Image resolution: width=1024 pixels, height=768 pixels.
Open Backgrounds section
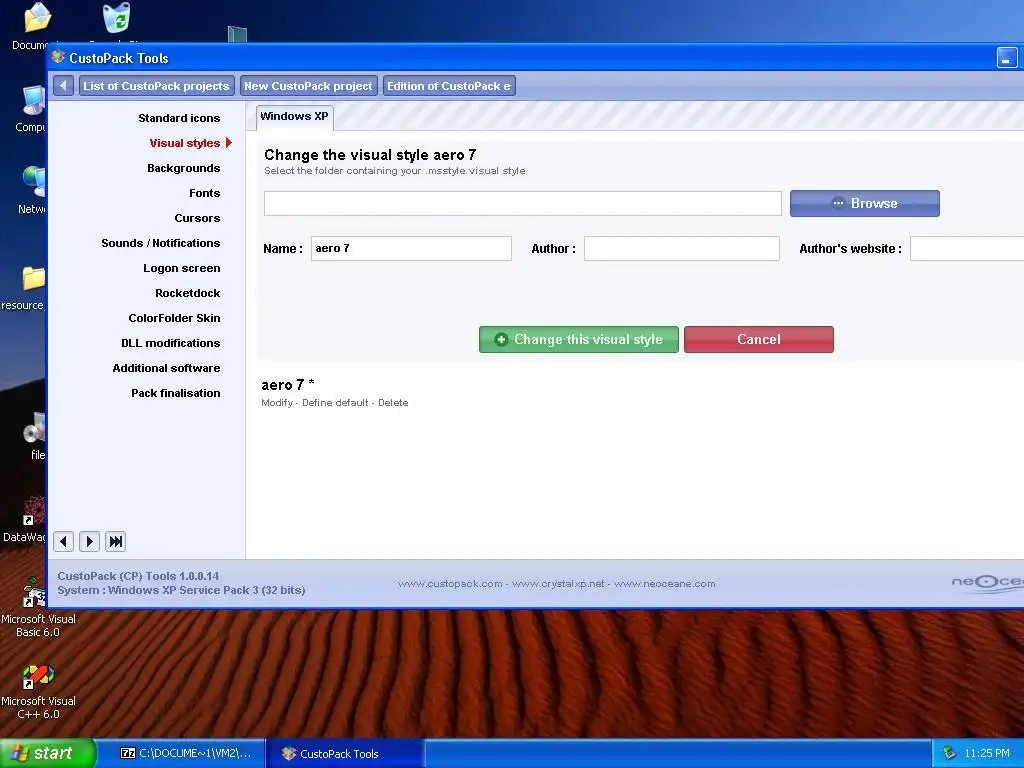184,168
